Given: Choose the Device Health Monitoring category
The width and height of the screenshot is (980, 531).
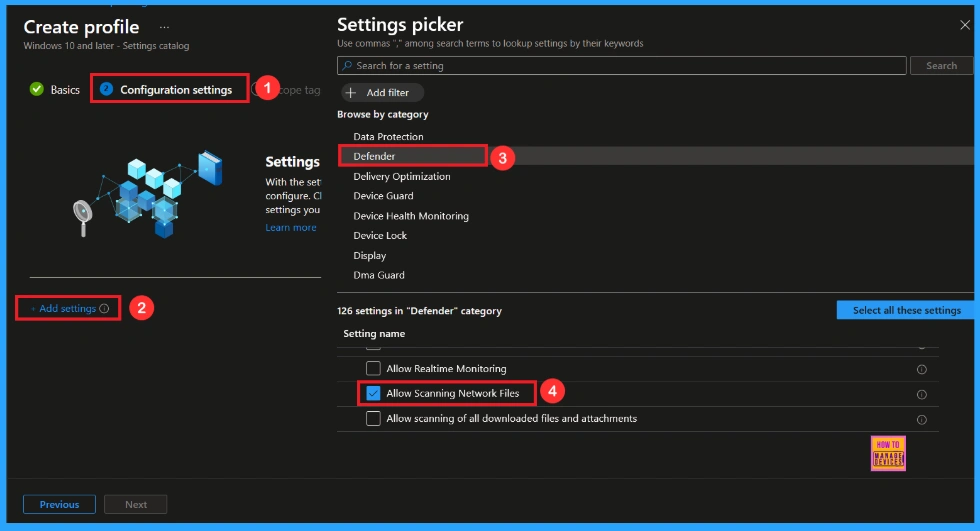Looking at the screenshot, I should point(410,216).
